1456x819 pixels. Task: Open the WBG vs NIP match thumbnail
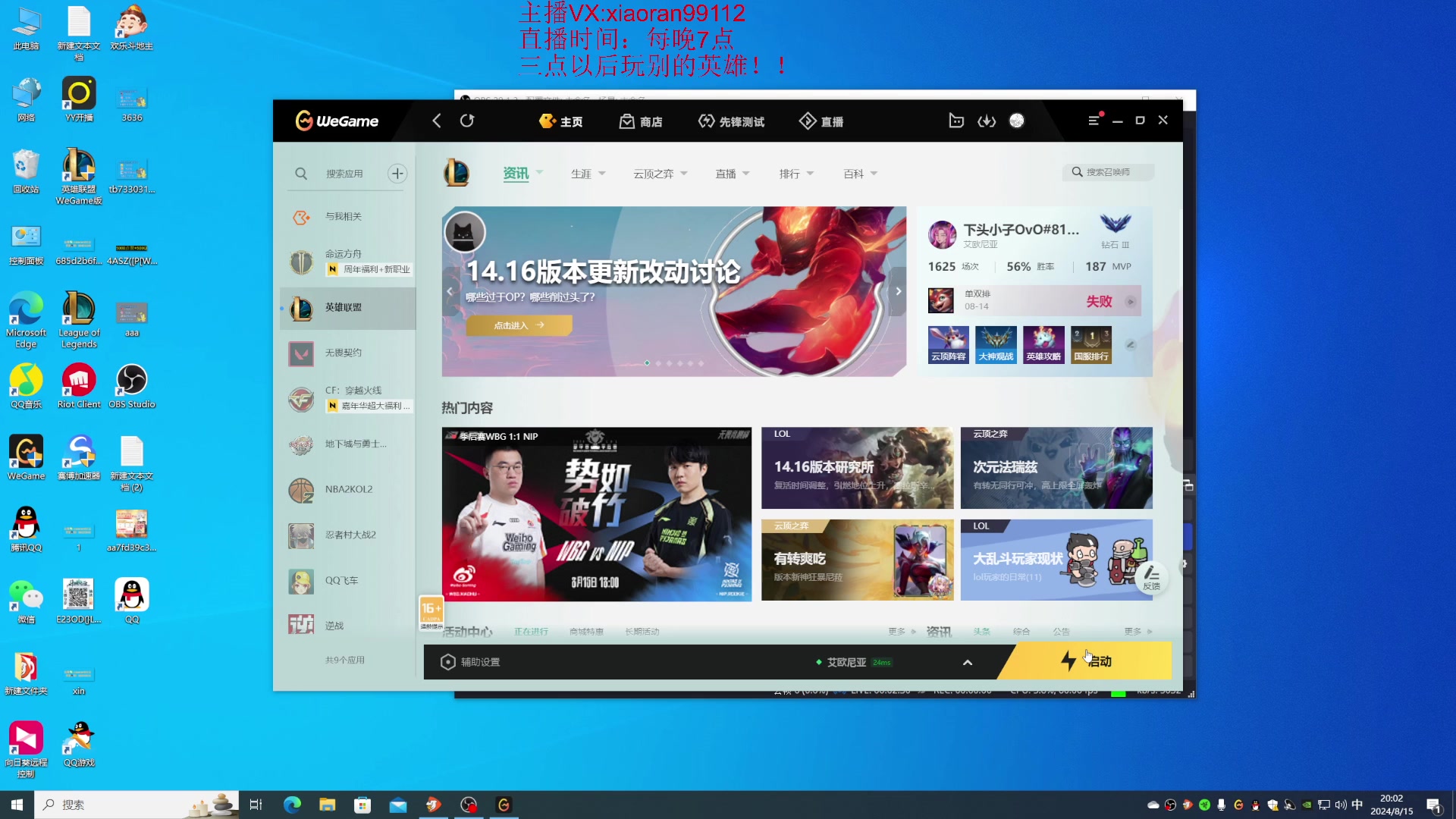point(597,514)
